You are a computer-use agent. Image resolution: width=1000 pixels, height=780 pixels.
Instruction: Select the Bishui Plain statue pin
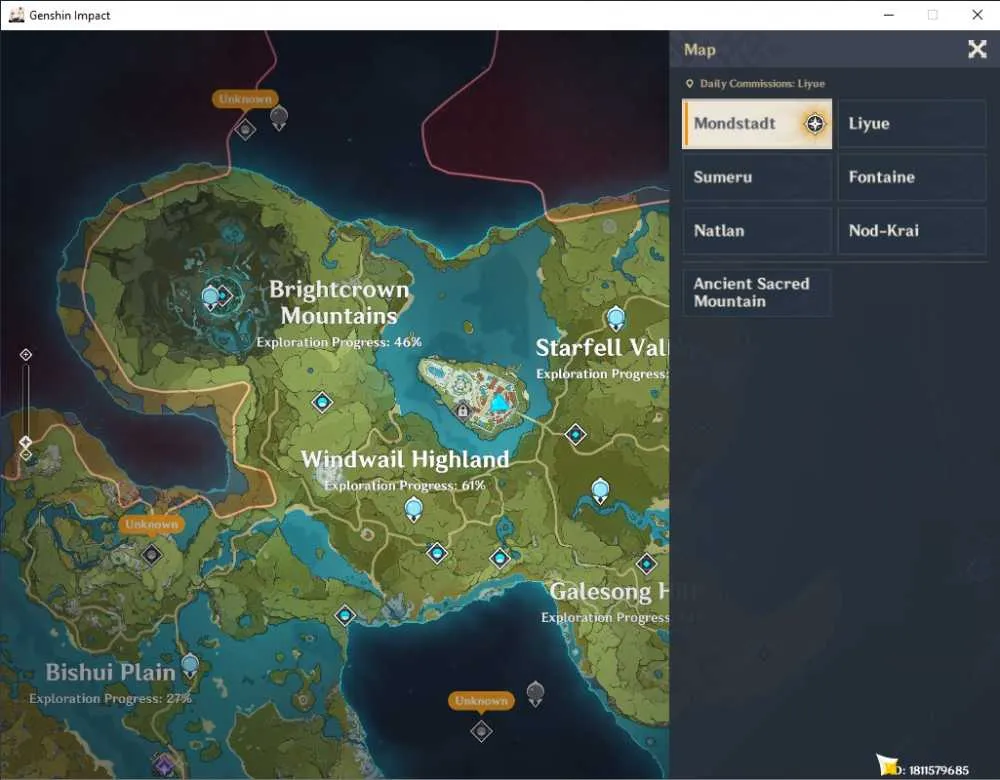point(189,666)
